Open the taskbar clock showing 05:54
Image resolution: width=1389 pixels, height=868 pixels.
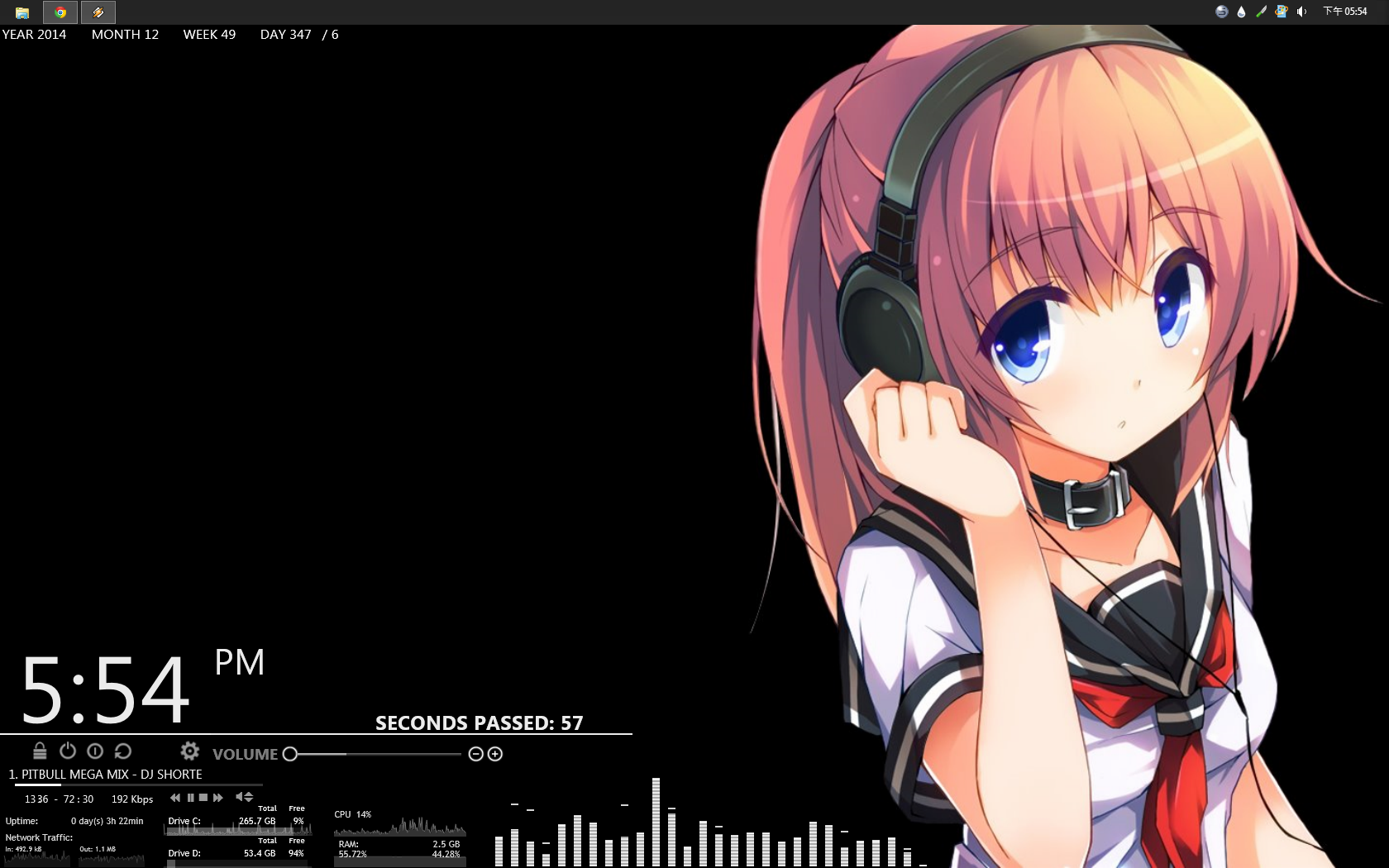coord(1345,12)
